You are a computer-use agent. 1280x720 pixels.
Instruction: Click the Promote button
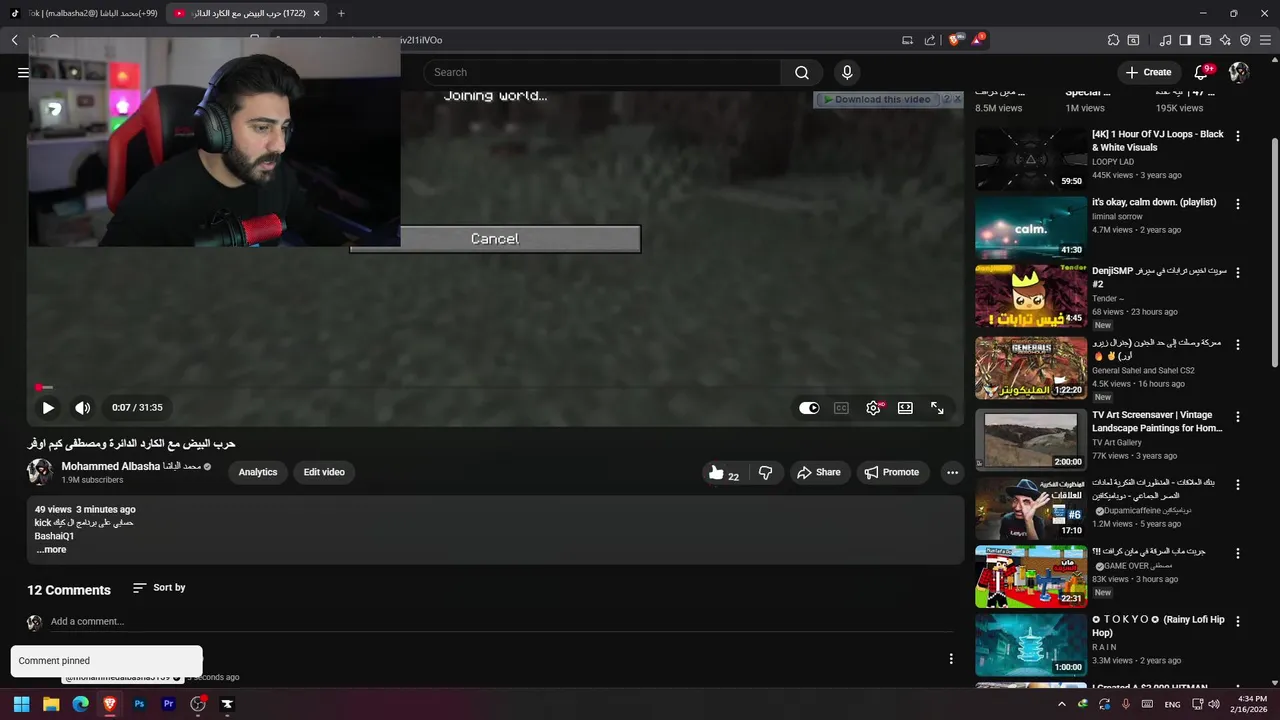(x=892, y=472)
